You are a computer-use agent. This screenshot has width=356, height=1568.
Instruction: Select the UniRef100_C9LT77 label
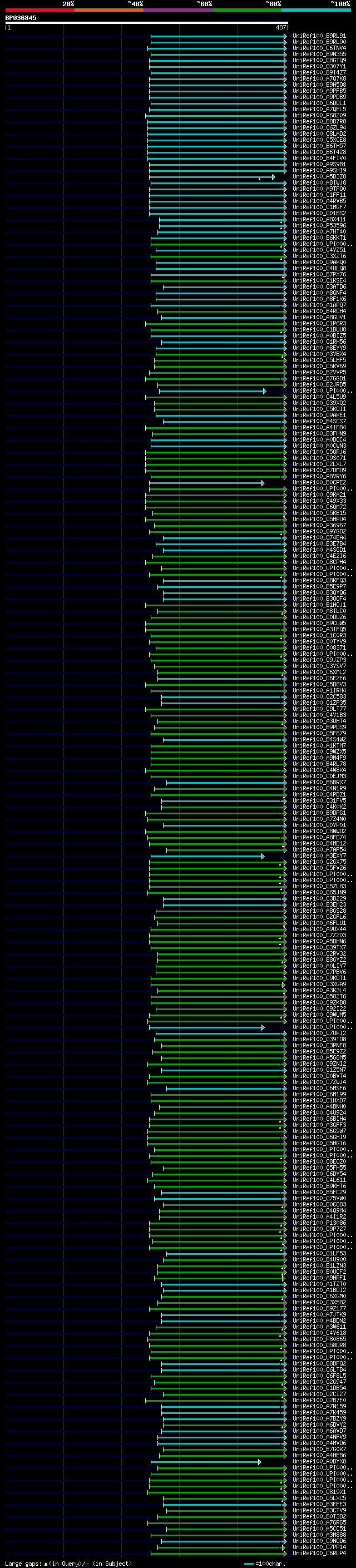pos(319,709)
